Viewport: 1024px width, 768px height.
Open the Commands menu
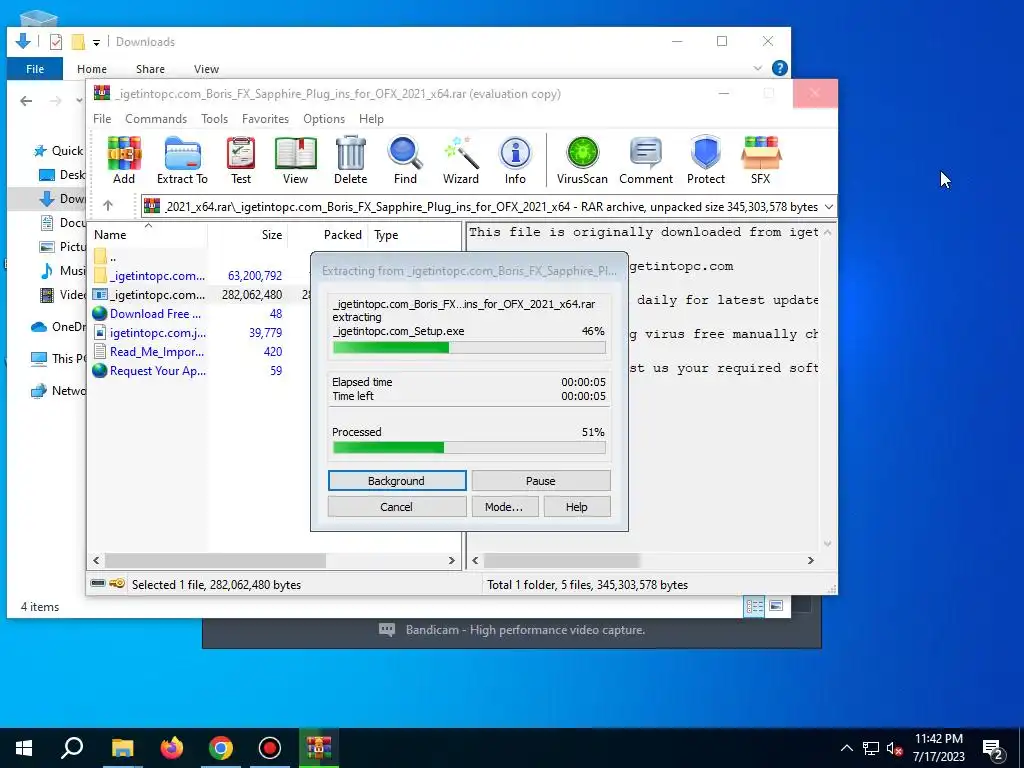click(x=156, y=119)
